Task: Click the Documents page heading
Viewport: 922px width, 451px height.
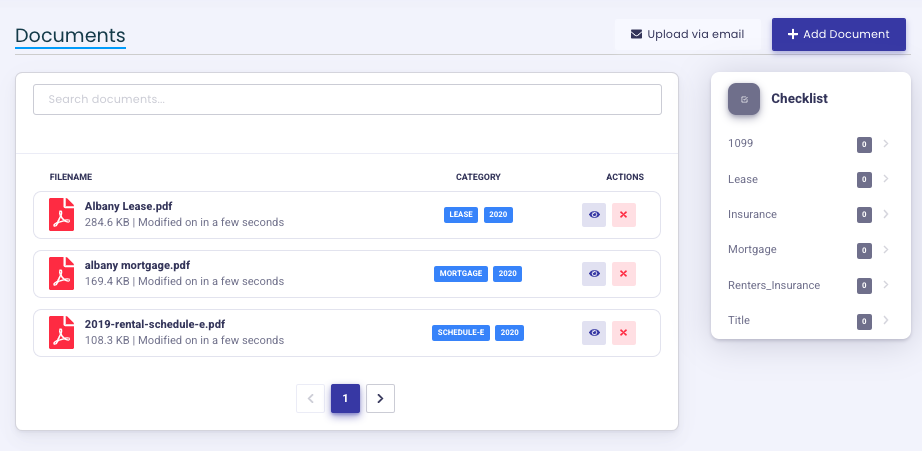Action: point(71,36)
